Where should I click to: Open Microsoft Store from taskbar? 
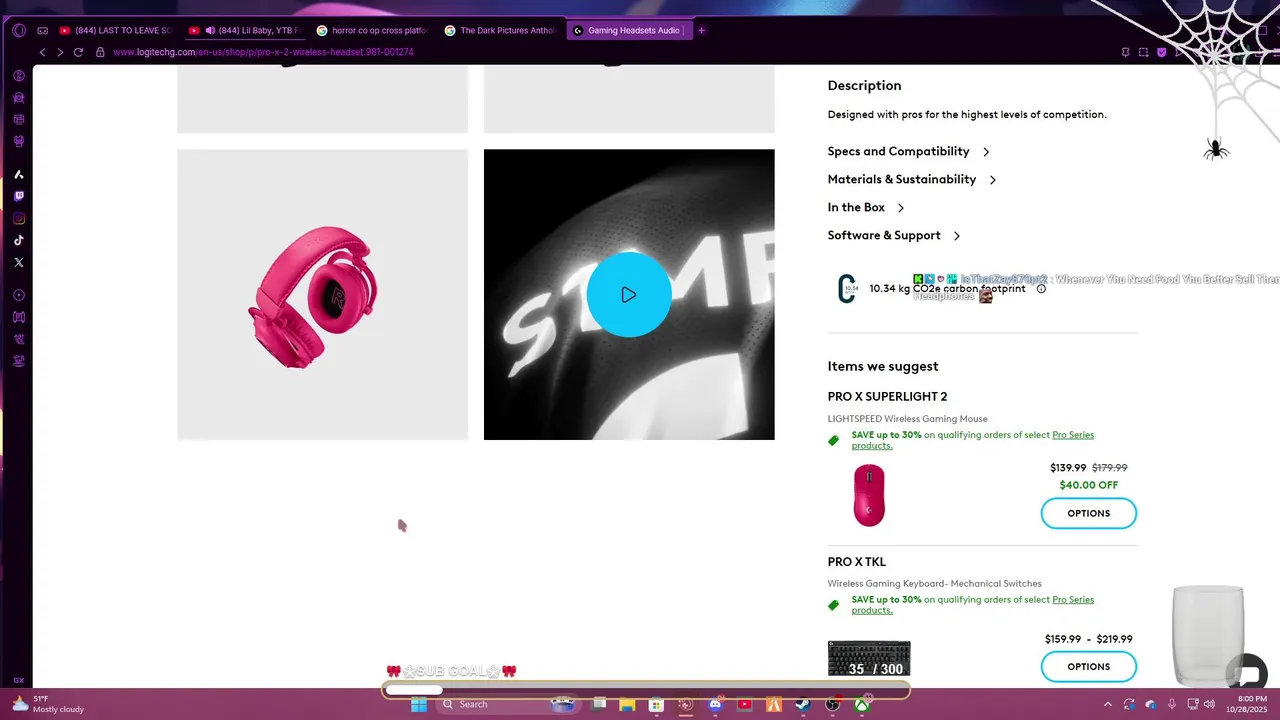[656, 704]
